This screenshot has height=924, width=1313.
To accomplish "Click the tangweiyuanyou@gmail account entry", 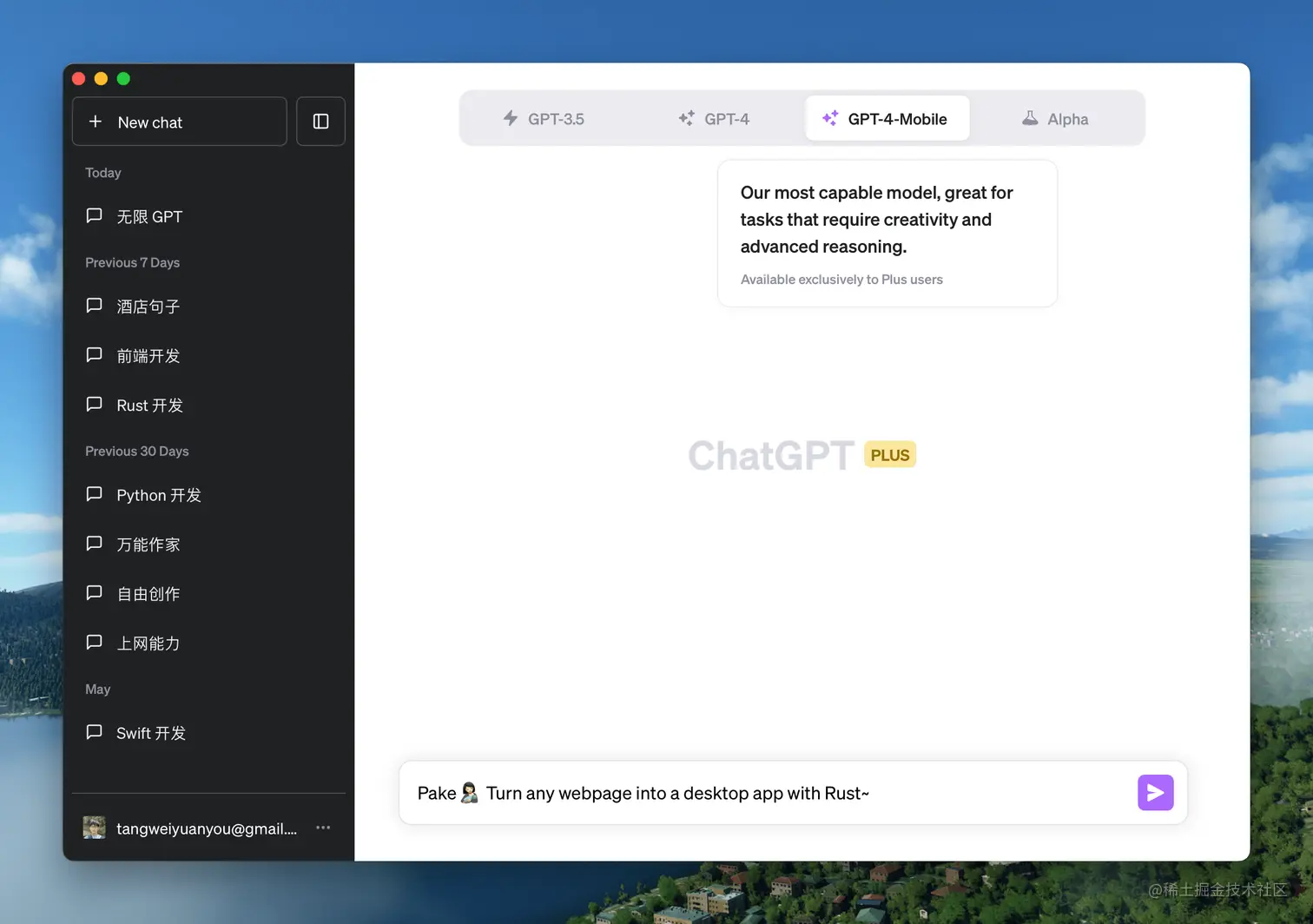I will point(206,828).
